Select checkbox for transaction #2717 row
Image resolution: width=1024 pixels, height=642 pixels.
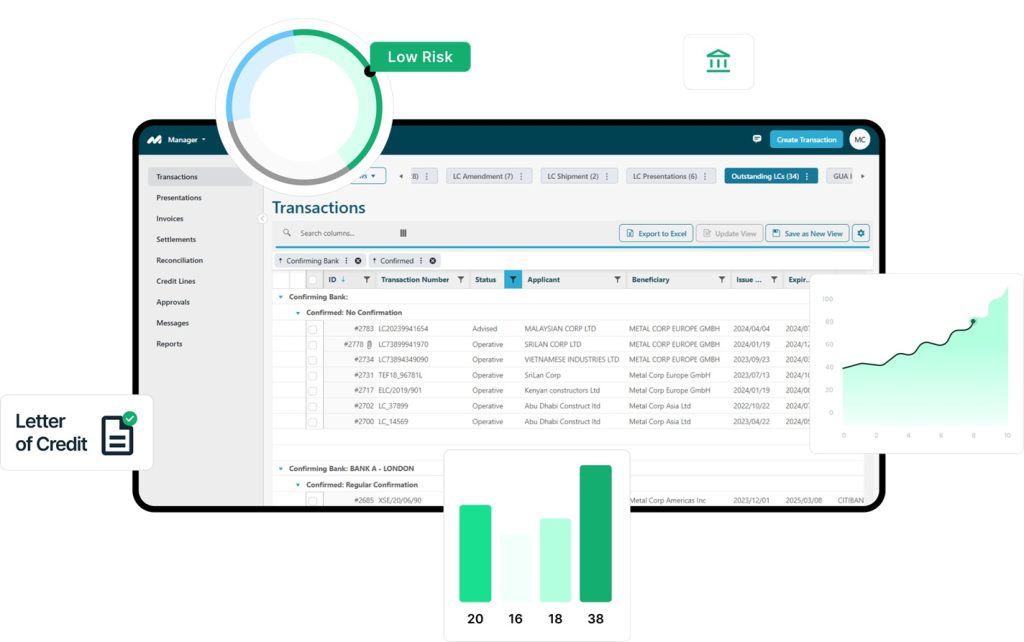(x=313, y=390)
